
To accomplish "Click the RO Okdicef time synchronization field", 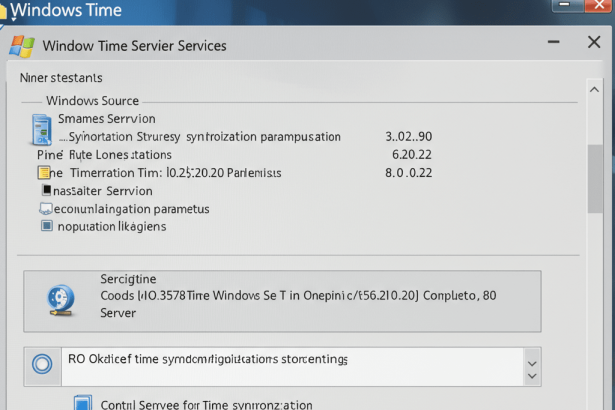I will (292, 366).
